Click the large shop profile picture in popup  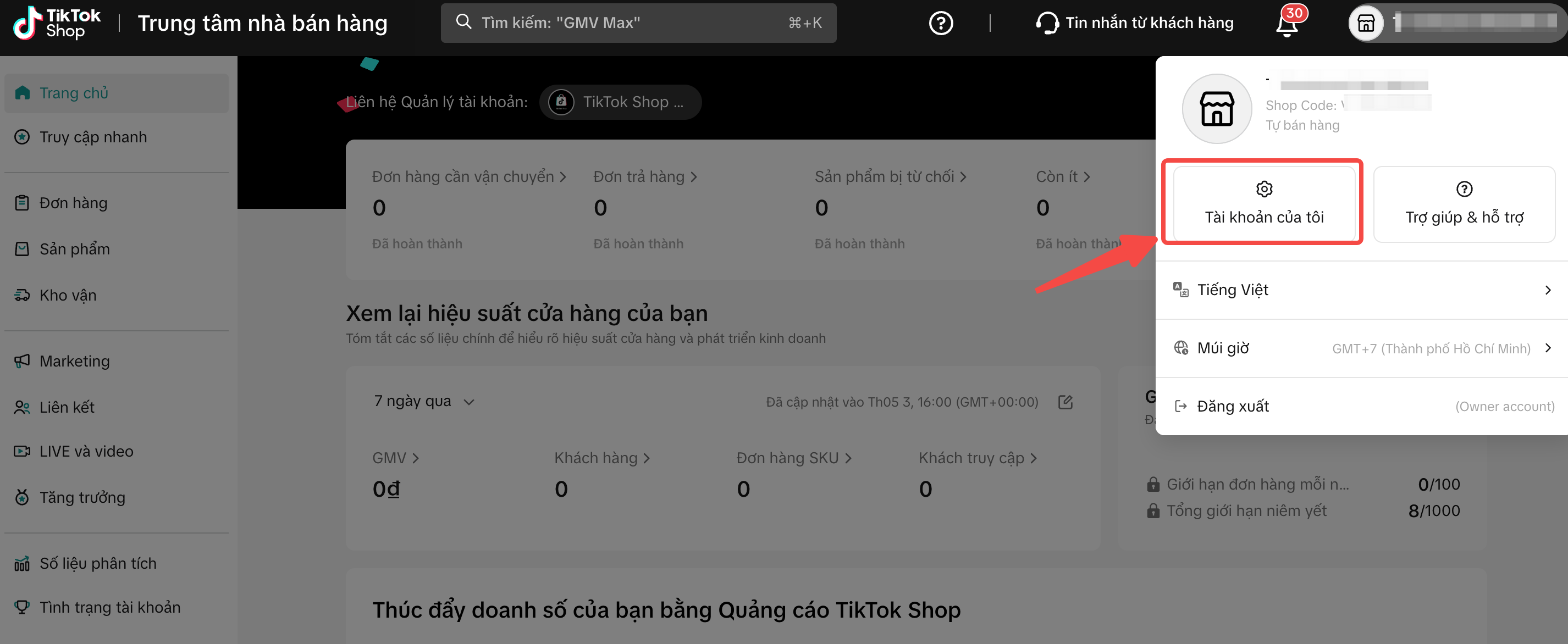click(x=1217, y=108)
